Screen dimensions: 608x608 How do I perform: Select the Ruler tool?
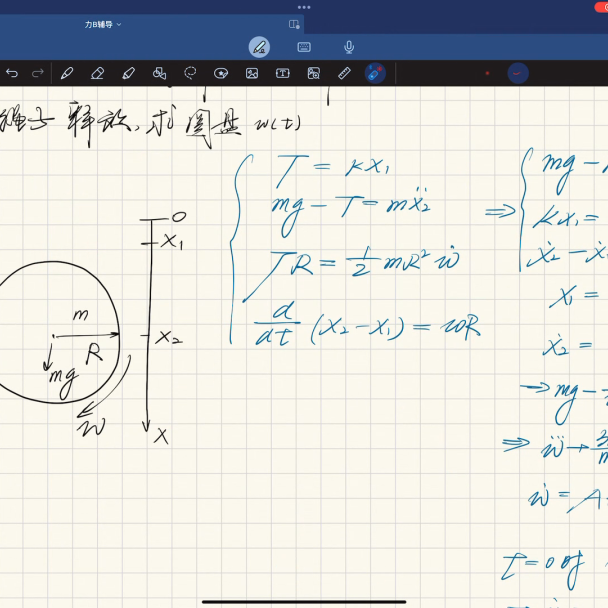[344, 73]
